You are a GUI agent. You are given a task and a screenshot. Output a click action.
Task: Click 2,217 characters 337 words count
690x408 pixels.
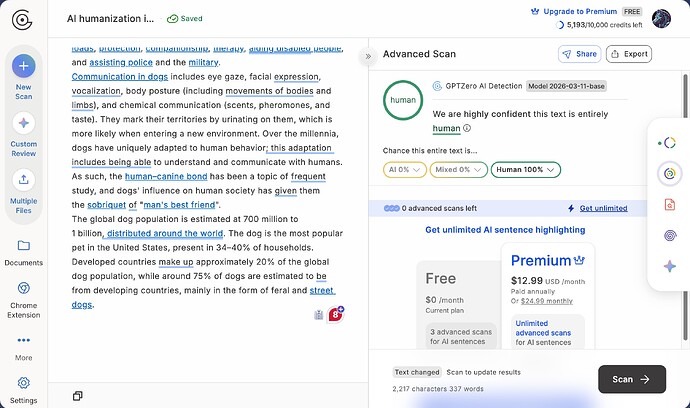438,389
